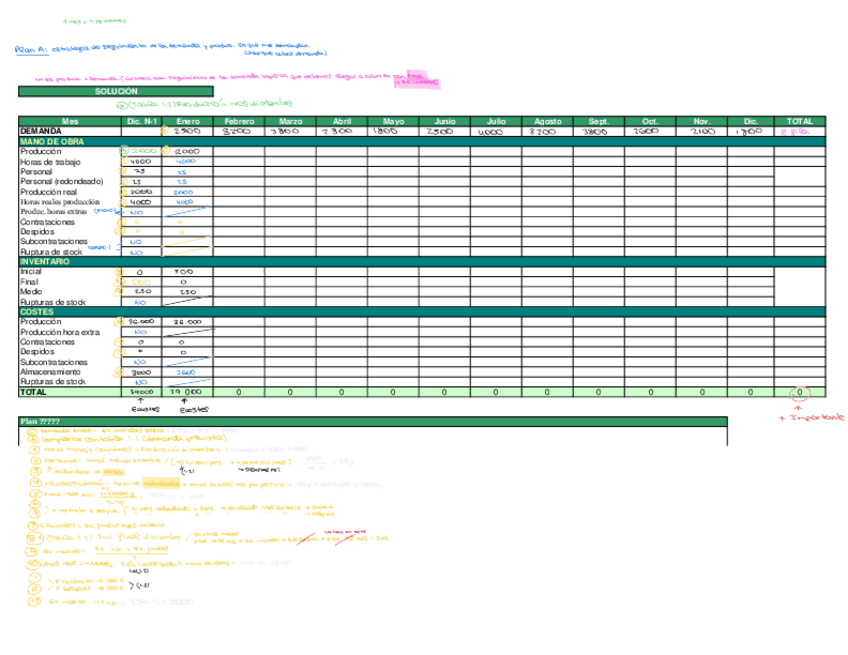Image resolution: width=848 pixels, height=655 pixels.
Task: Click the Producción hora extra row label
Action: 60,332
